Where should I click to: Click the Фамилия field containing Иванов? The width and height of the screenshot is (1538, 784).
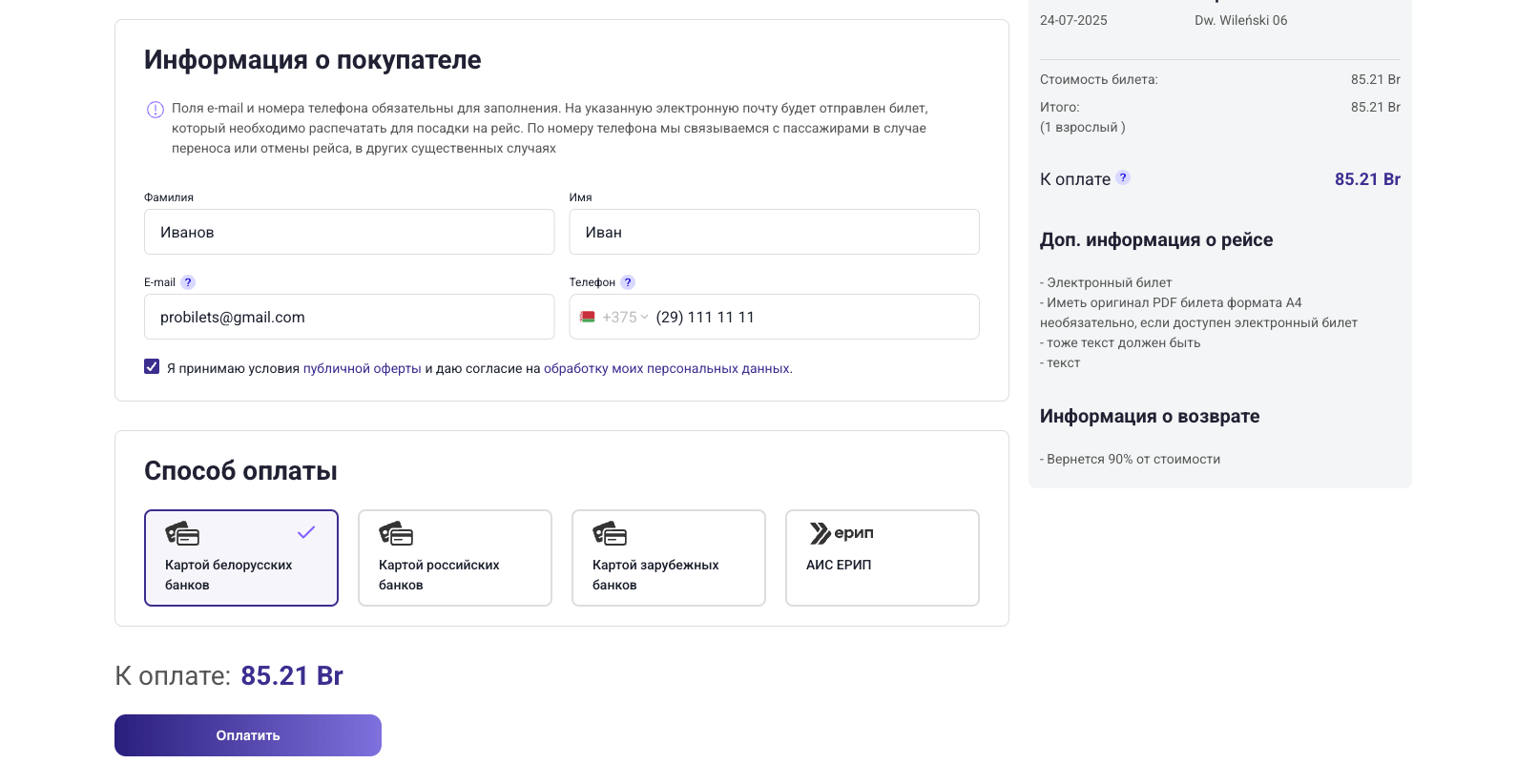(349, 232)
